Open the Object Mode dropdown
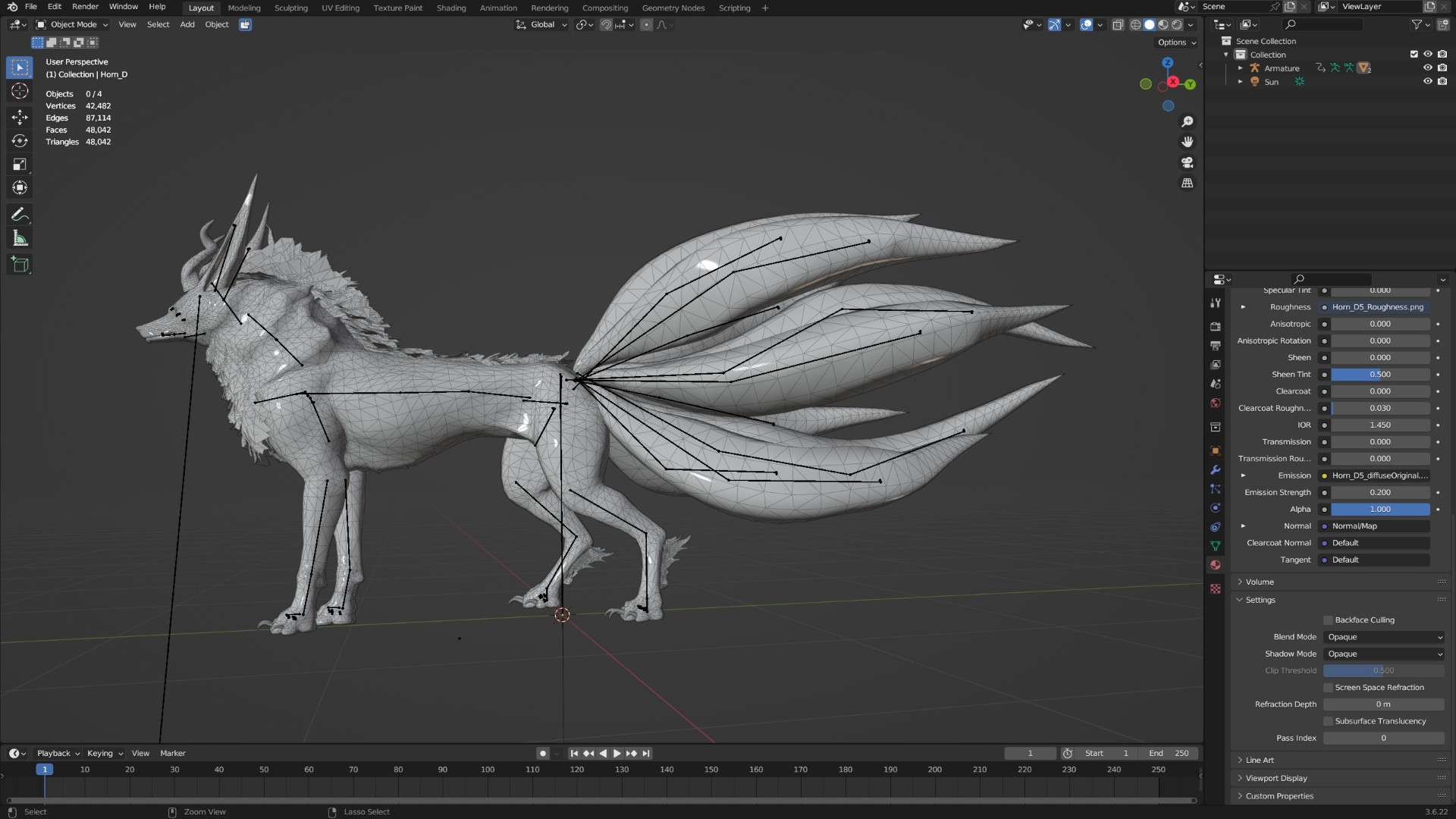This screenshot has height=819, width=1456. pos(72,25)
